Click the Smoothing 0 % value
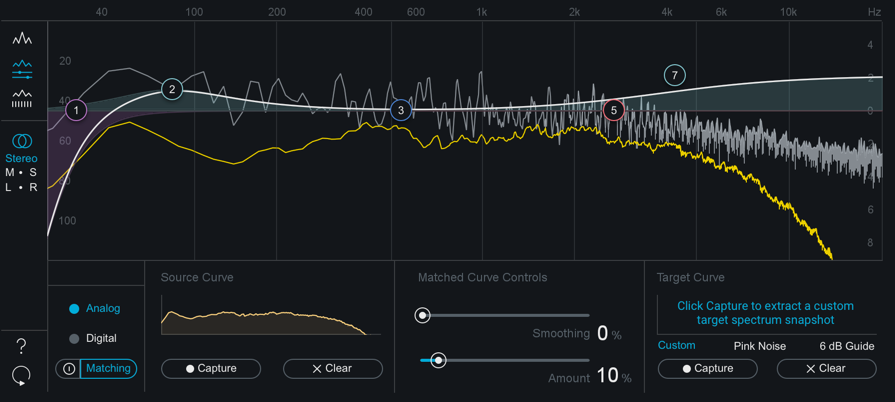895x402 pixels. 609,334
